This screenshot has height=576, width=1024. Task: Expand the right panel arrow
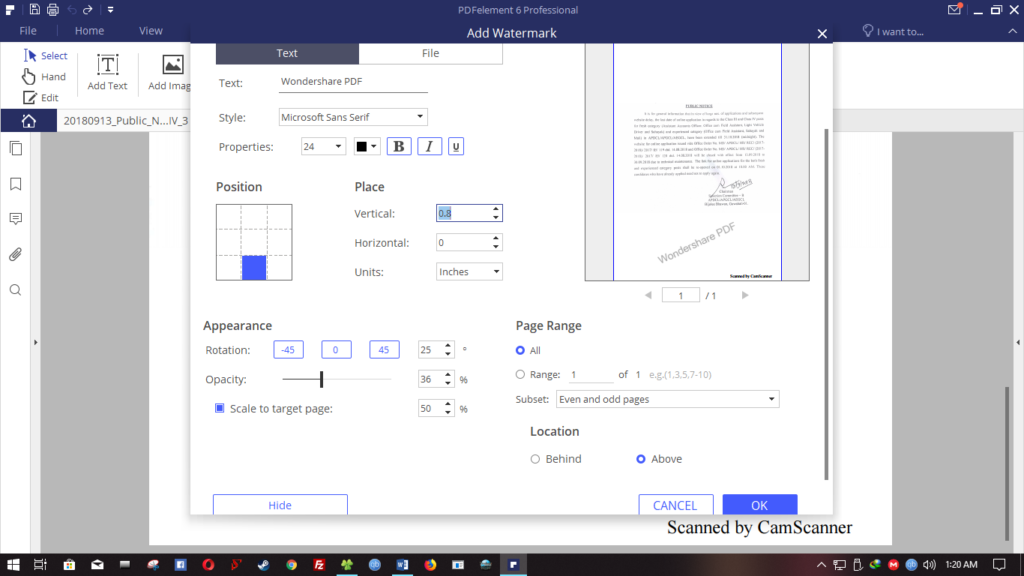coord(1017,342)
